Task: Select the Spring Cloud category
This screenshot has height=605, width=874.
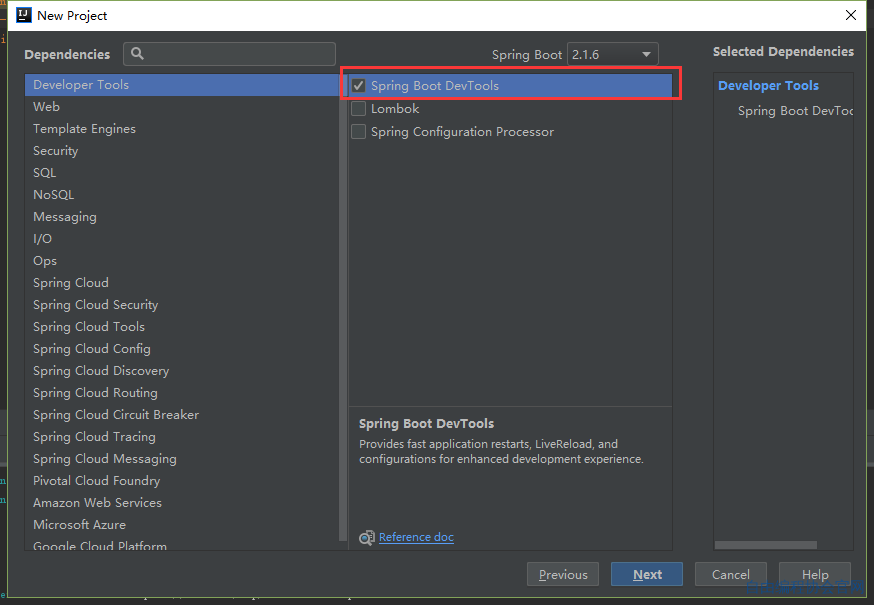Action: (x=182, y=283)
